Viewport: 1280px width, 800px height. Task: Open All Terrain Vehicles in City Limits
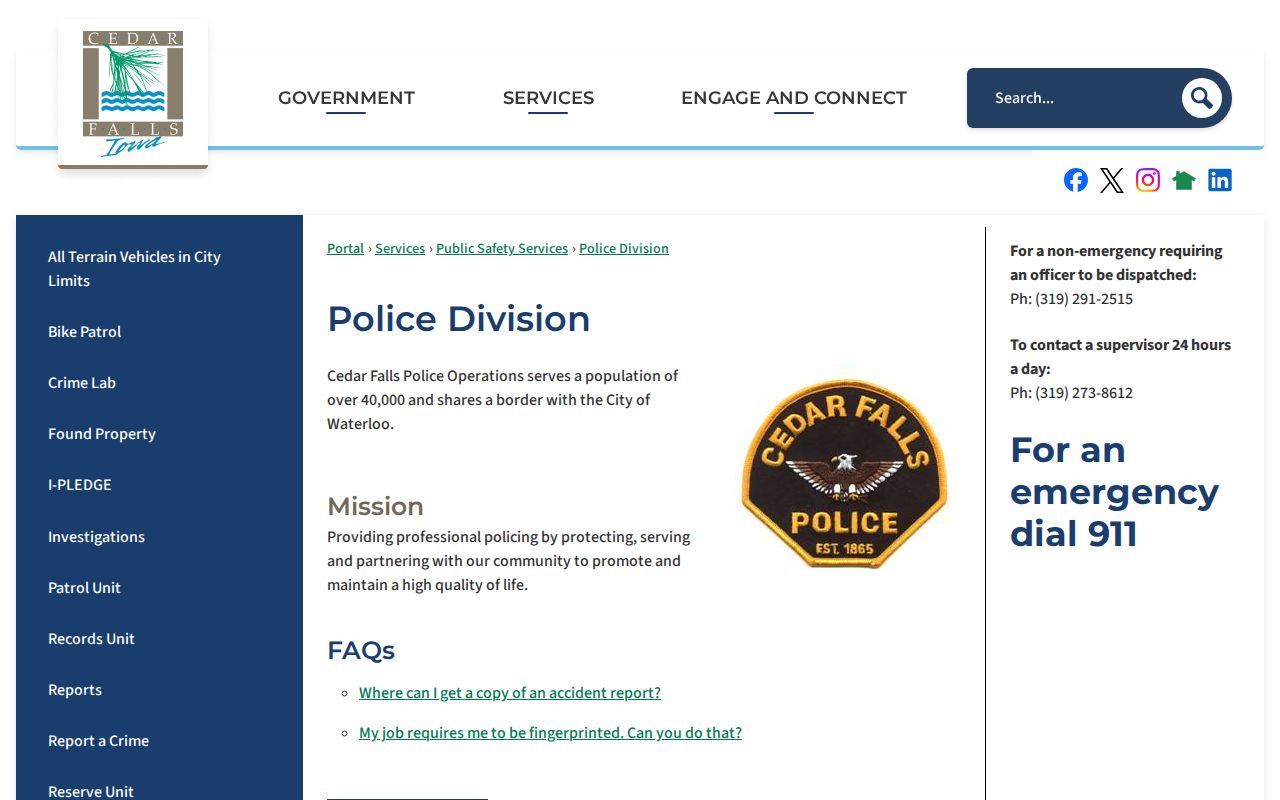click(159, 269)
